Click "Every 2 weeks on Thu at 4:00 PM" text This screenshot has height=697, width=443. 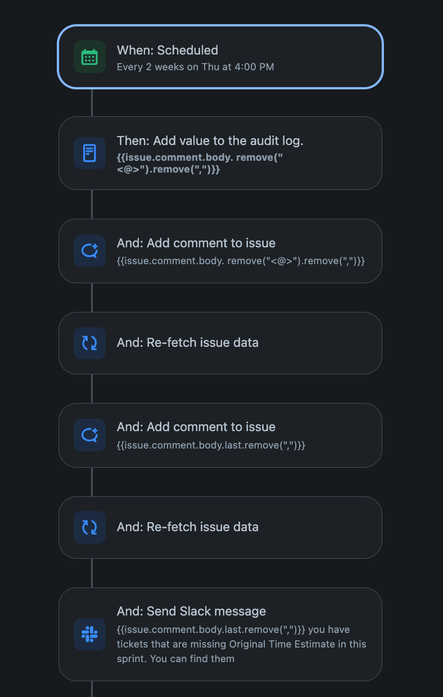(196, 67)
